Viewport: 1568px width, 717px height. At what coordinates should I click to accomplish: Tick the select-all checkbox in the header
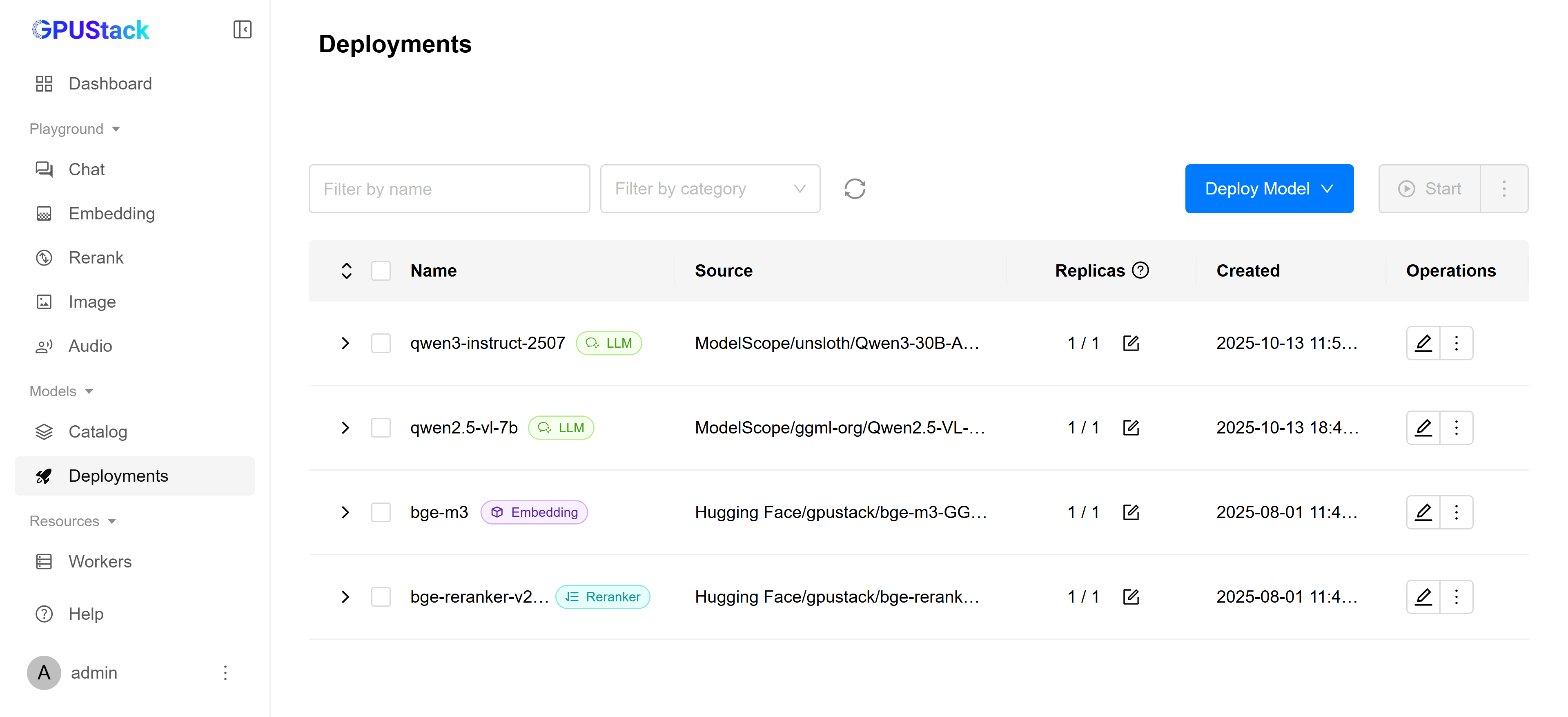coord(381,270)
